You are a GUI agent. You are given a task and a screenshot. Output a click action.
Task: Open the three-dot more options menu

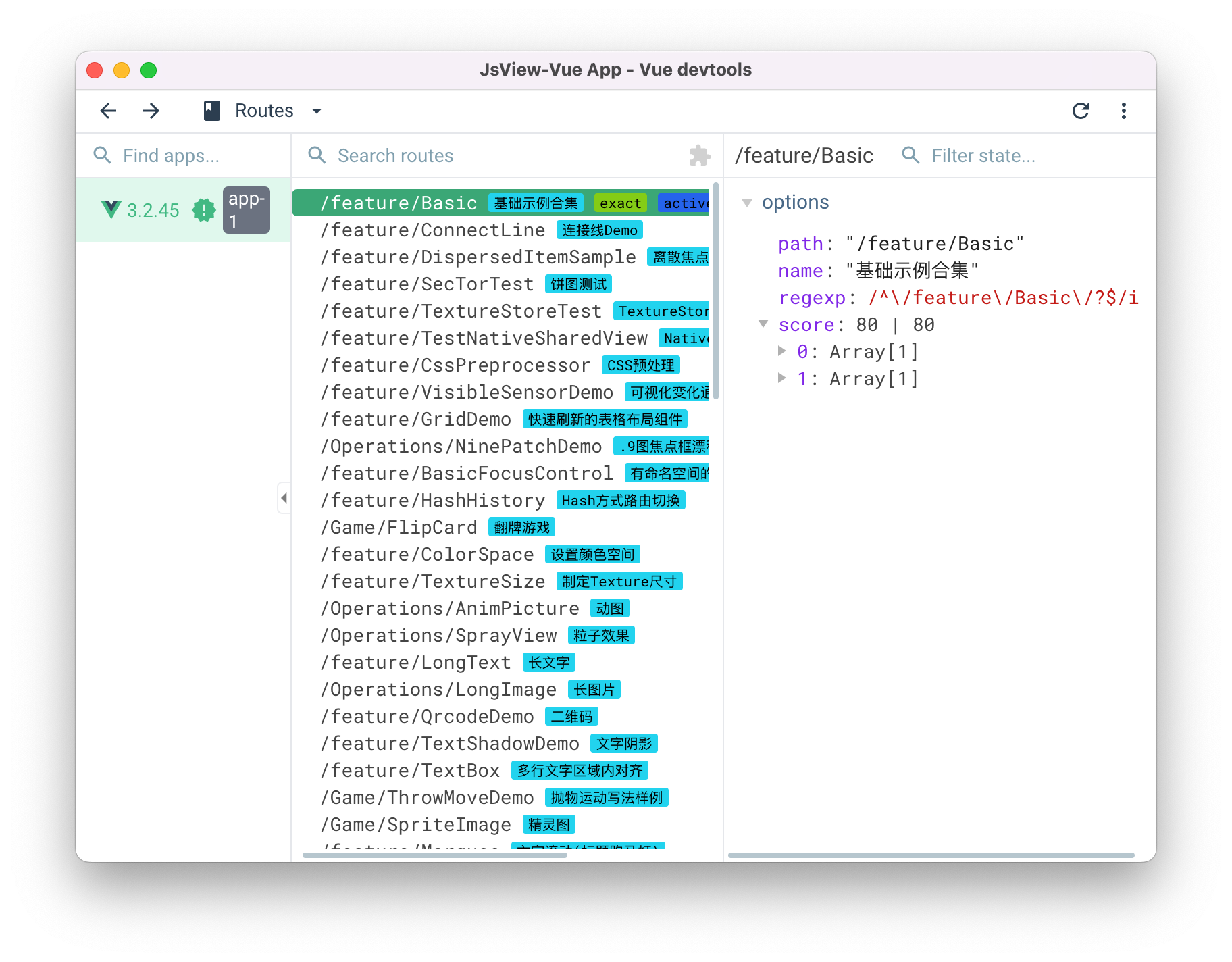coord(1124,111)
